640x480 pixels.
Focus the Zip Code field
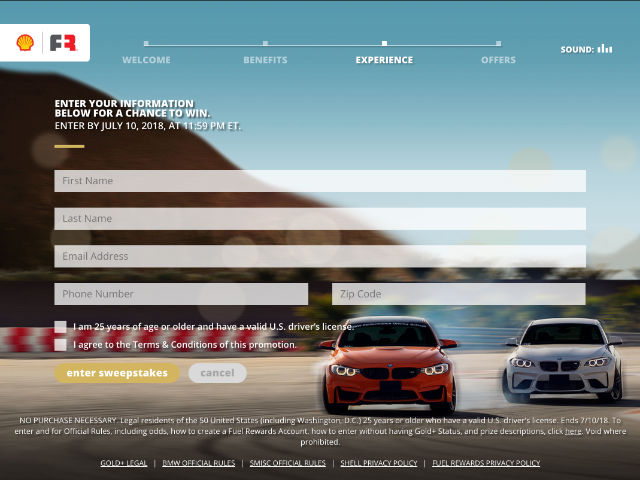point(459,294)
